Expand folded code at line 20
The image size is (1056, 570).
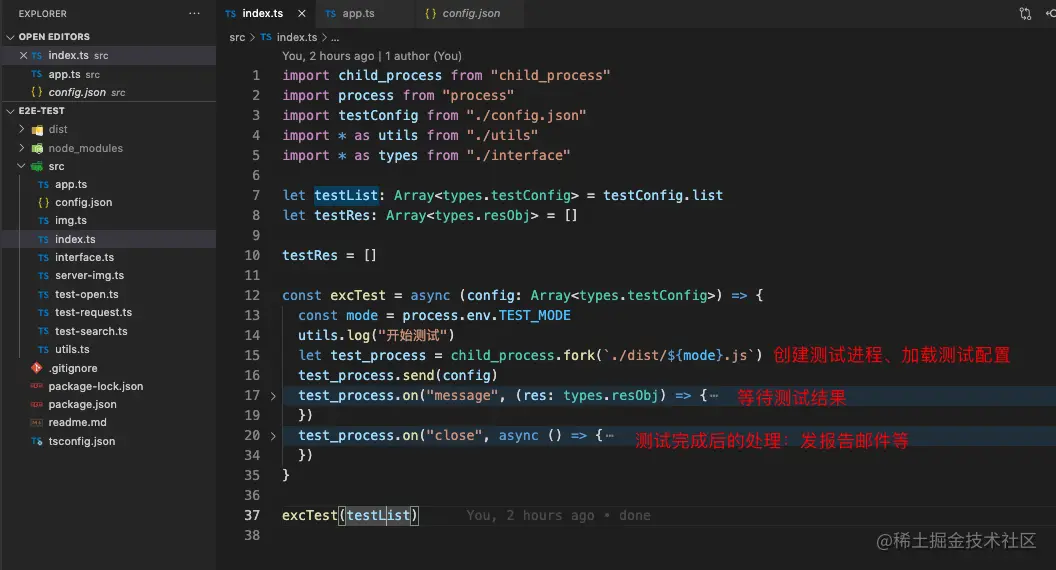pos(273,436)
